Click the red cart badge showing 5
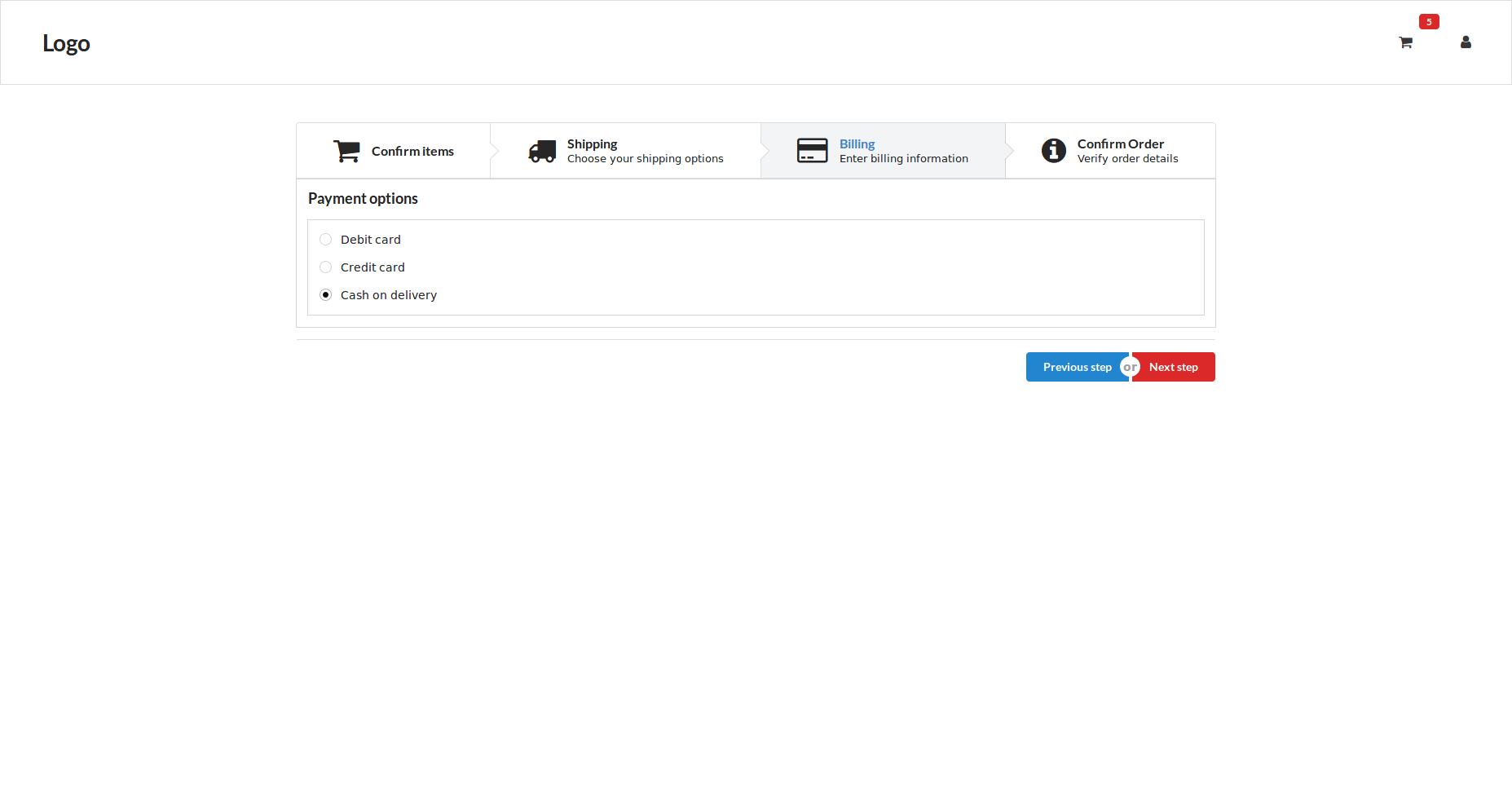1512x799 pixels. [x=1429, y=22]
